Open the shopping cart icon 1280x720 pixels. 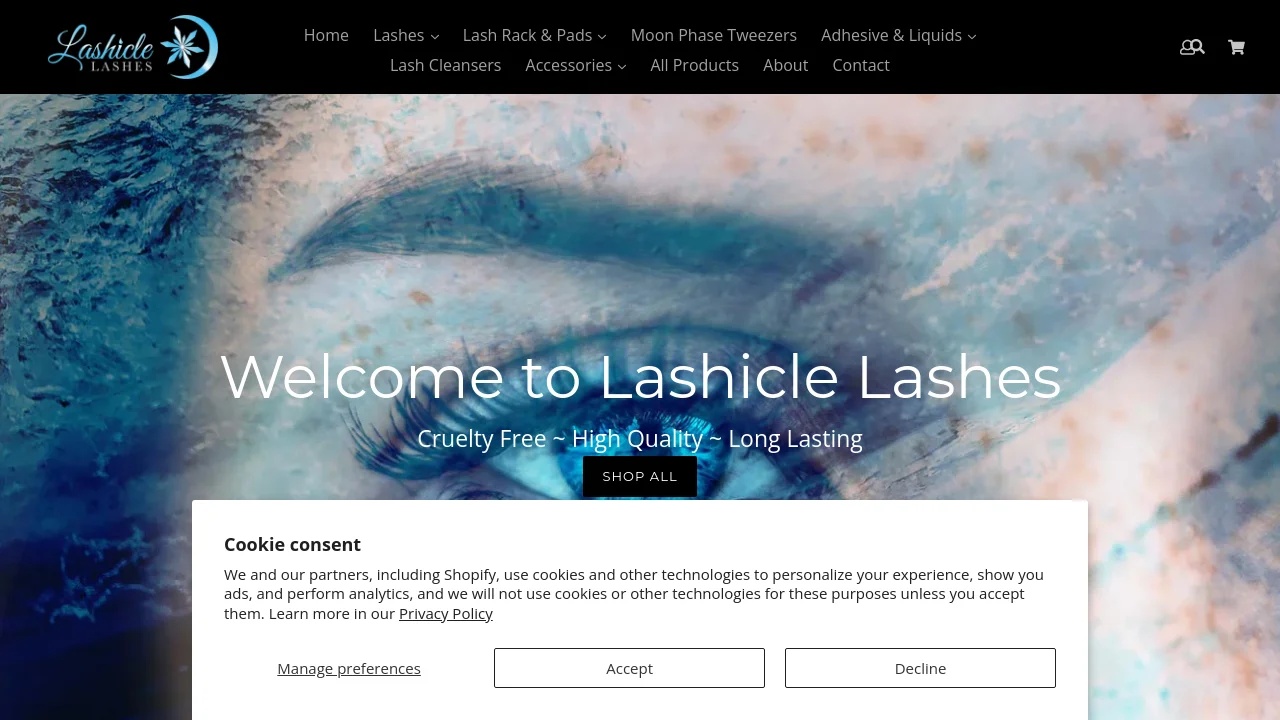(x=1236, y=47)
